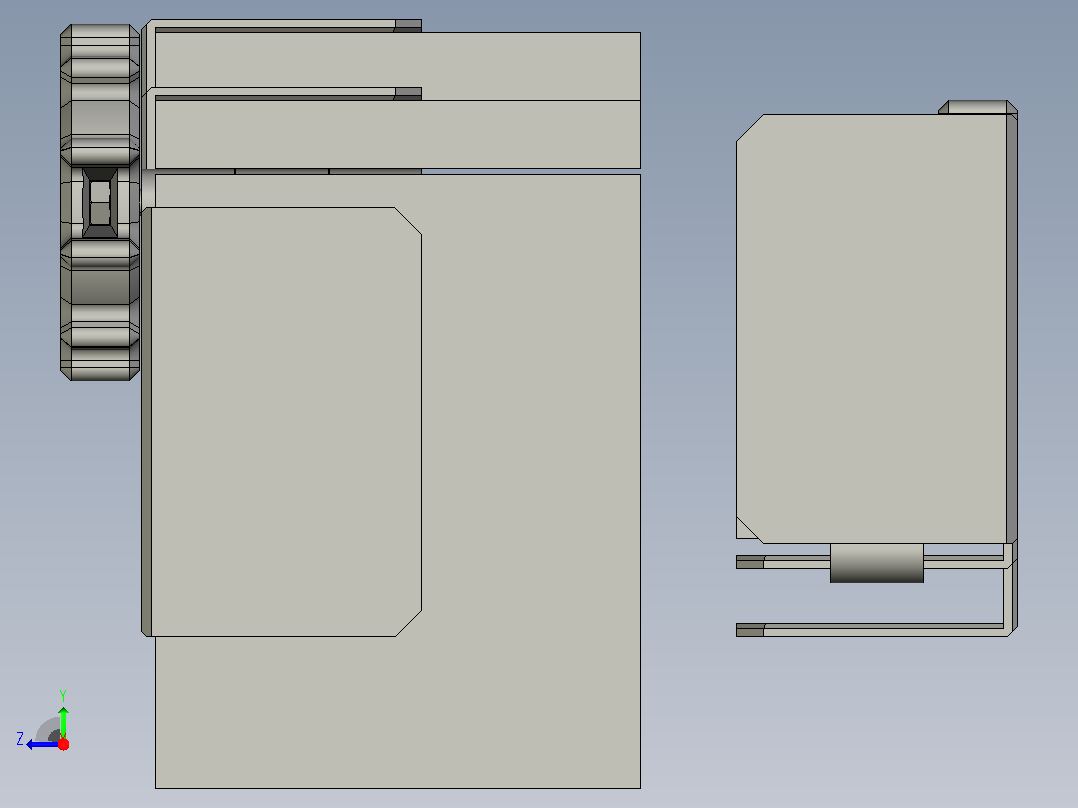Select the front chamfered panel on left assembly
The image size is (1078, 808).
point(286,422)
